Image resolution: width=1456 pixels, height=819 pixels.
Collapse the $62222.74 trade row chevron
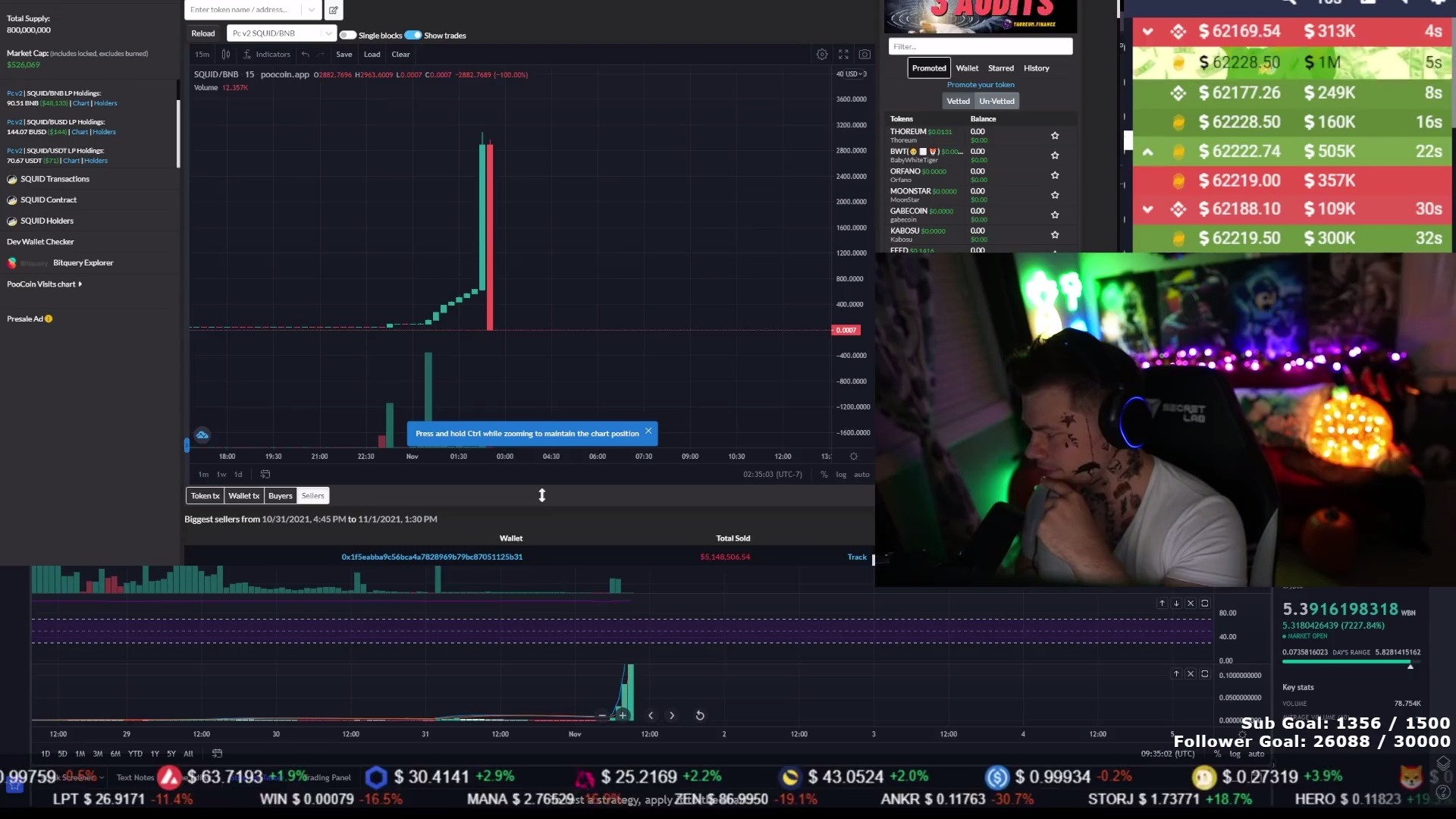pyautogui.click(x=1147, y=152)
